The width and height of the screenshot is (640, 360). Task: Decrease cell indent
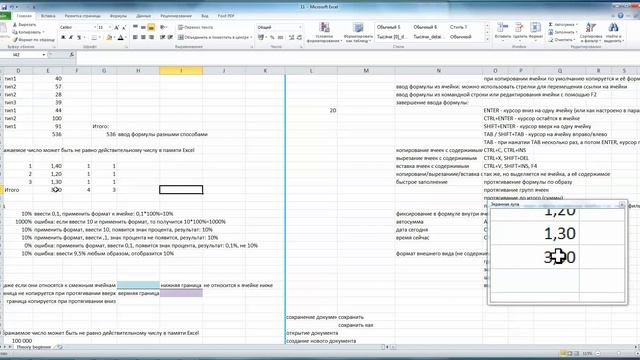(x=162, y=37)
